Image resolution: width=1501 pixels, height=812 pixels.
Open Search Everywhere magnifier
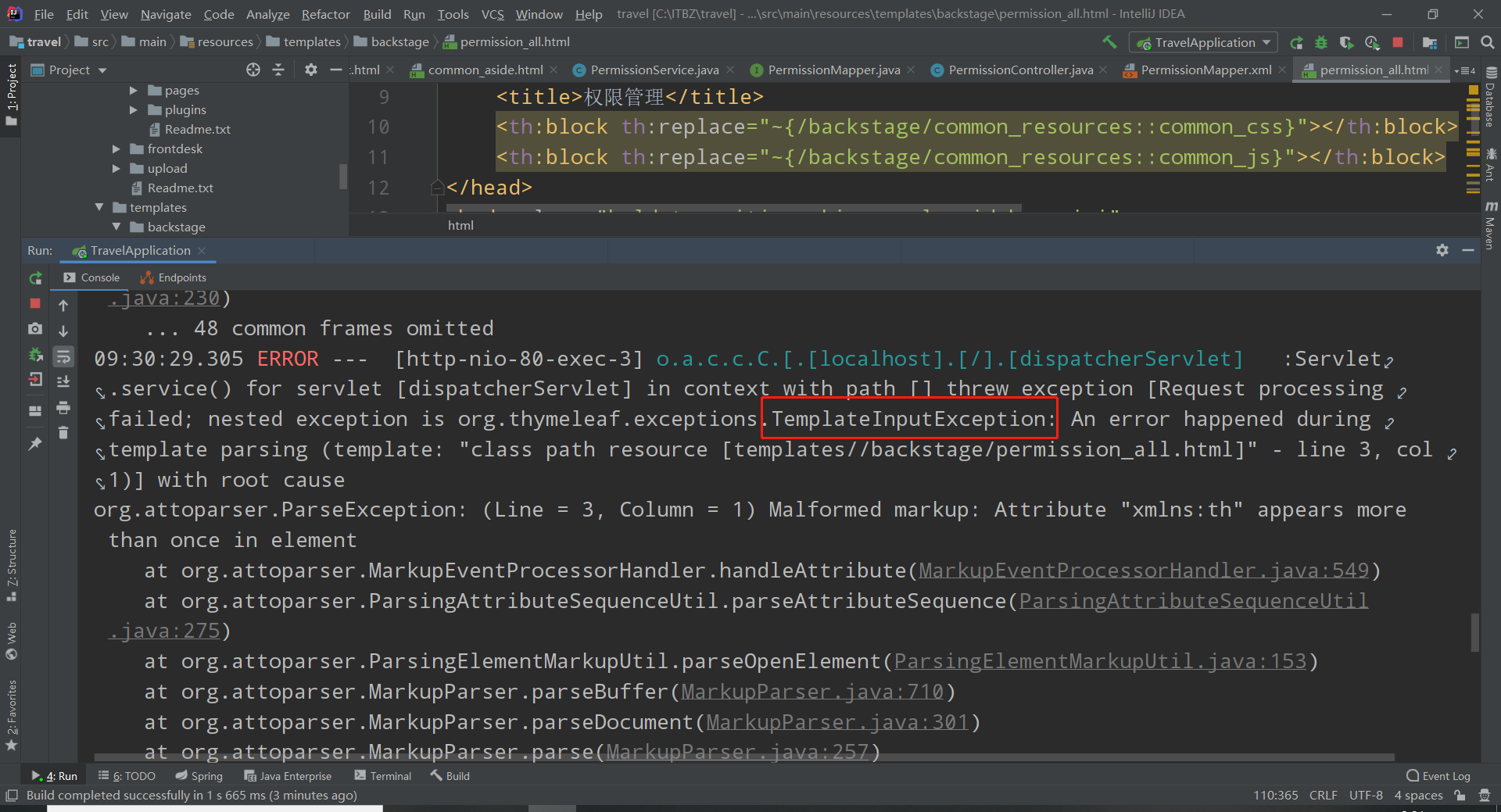1487,42
